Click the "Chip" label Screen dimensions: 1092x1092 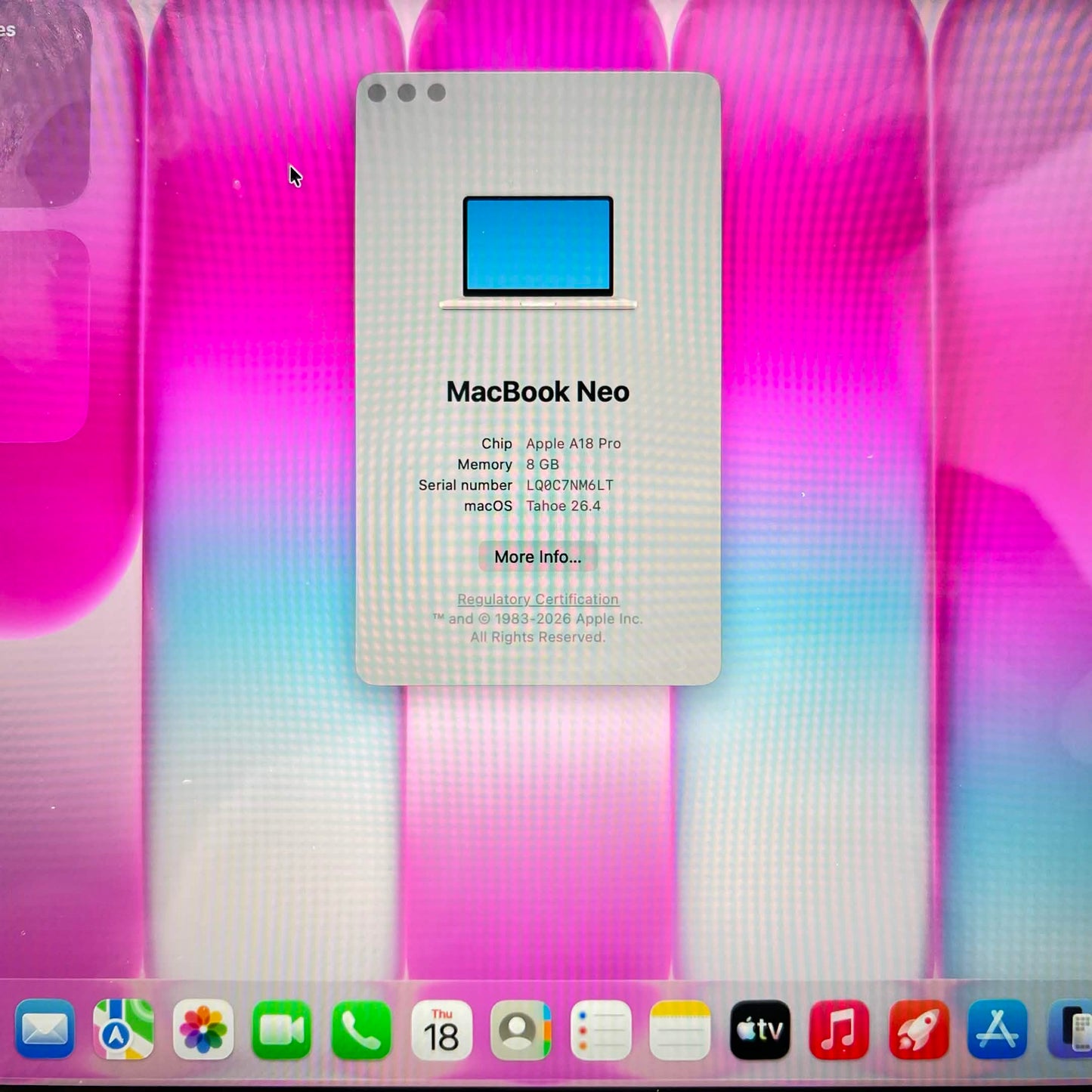(497, 444)
